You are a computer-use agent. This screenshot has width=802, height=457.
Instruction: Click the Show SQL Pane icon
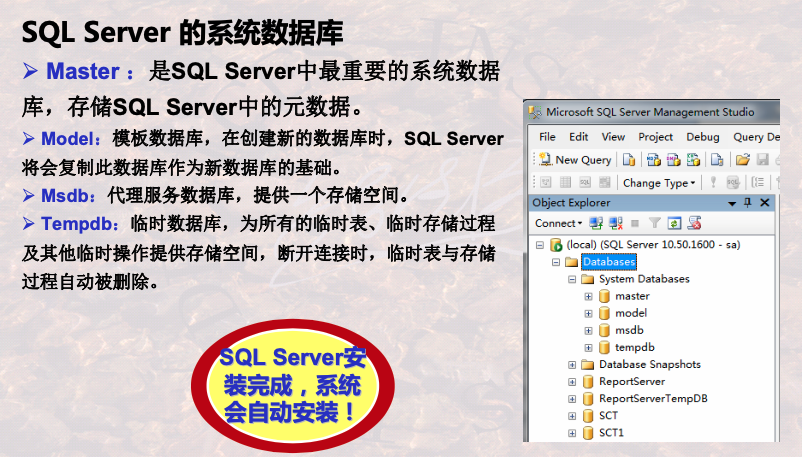point(585,182)
